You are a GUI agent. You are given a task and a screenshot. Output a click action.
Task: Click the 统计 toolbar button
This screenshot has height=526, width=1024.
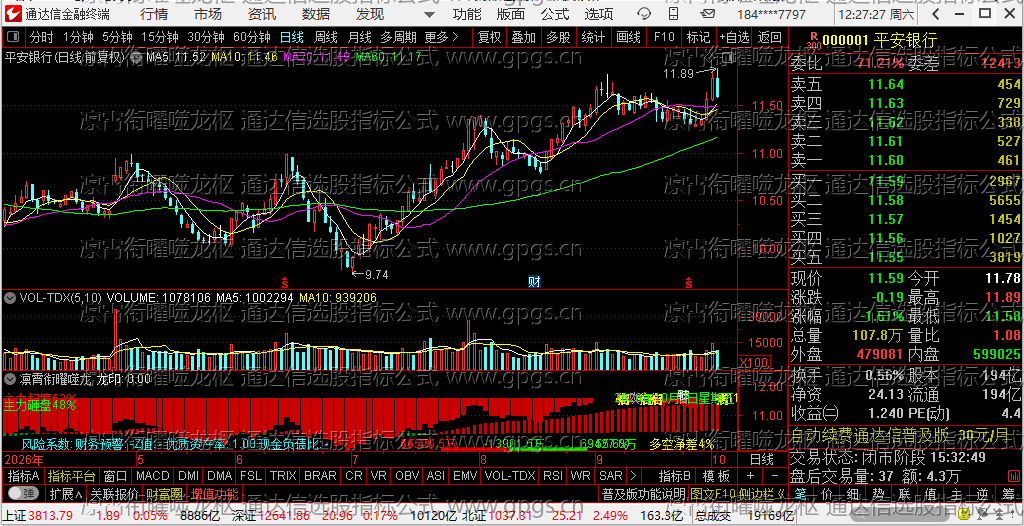tap(593, 37)
